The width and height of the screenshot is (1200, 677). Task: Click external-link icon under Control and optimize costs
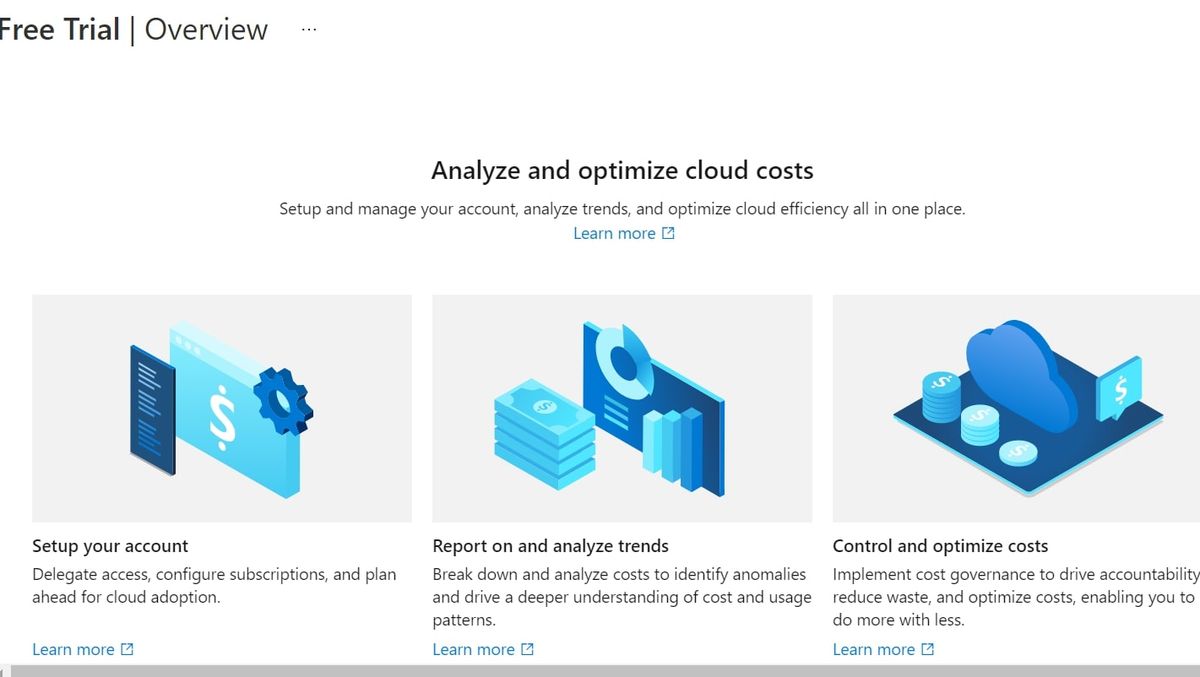[x=927, y=649]
